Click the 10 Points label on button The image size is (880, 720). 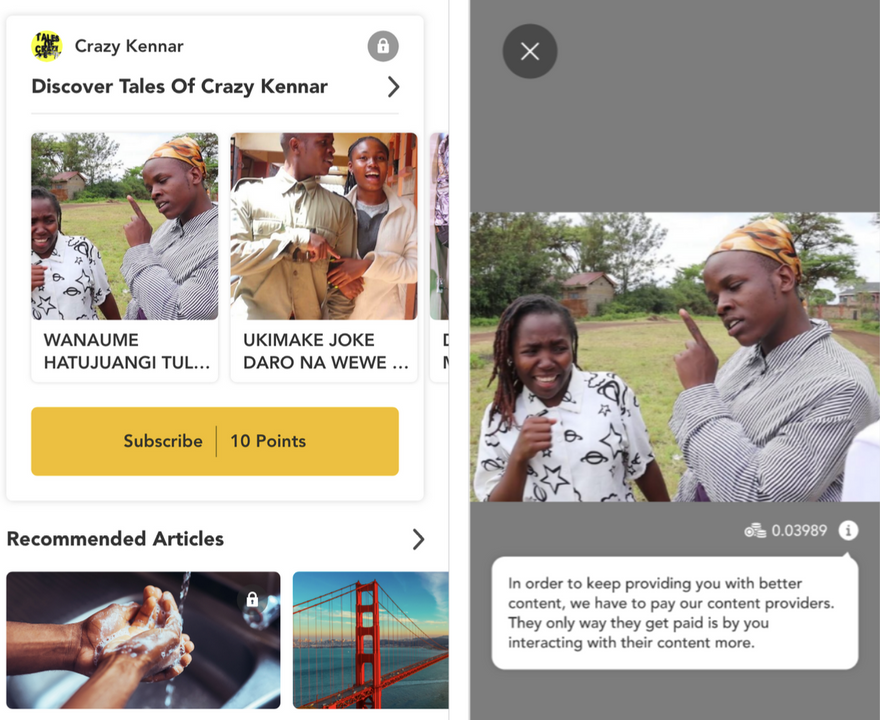click(268, 441)
